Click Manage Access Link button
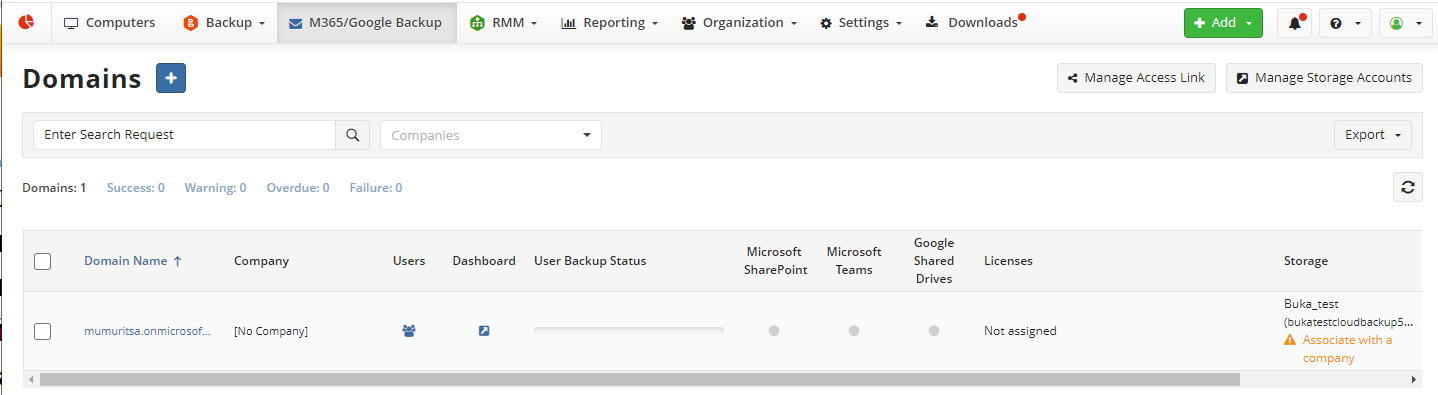 [1136, 78]
